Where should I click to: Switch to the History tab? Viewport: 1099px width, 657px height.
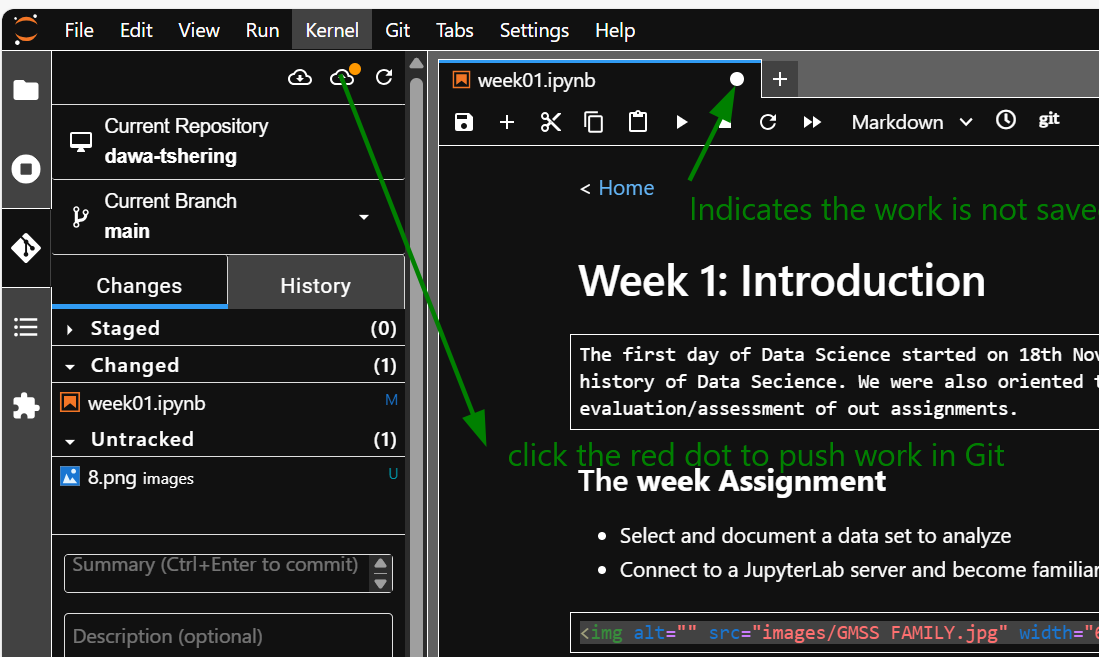coord(315,286)
